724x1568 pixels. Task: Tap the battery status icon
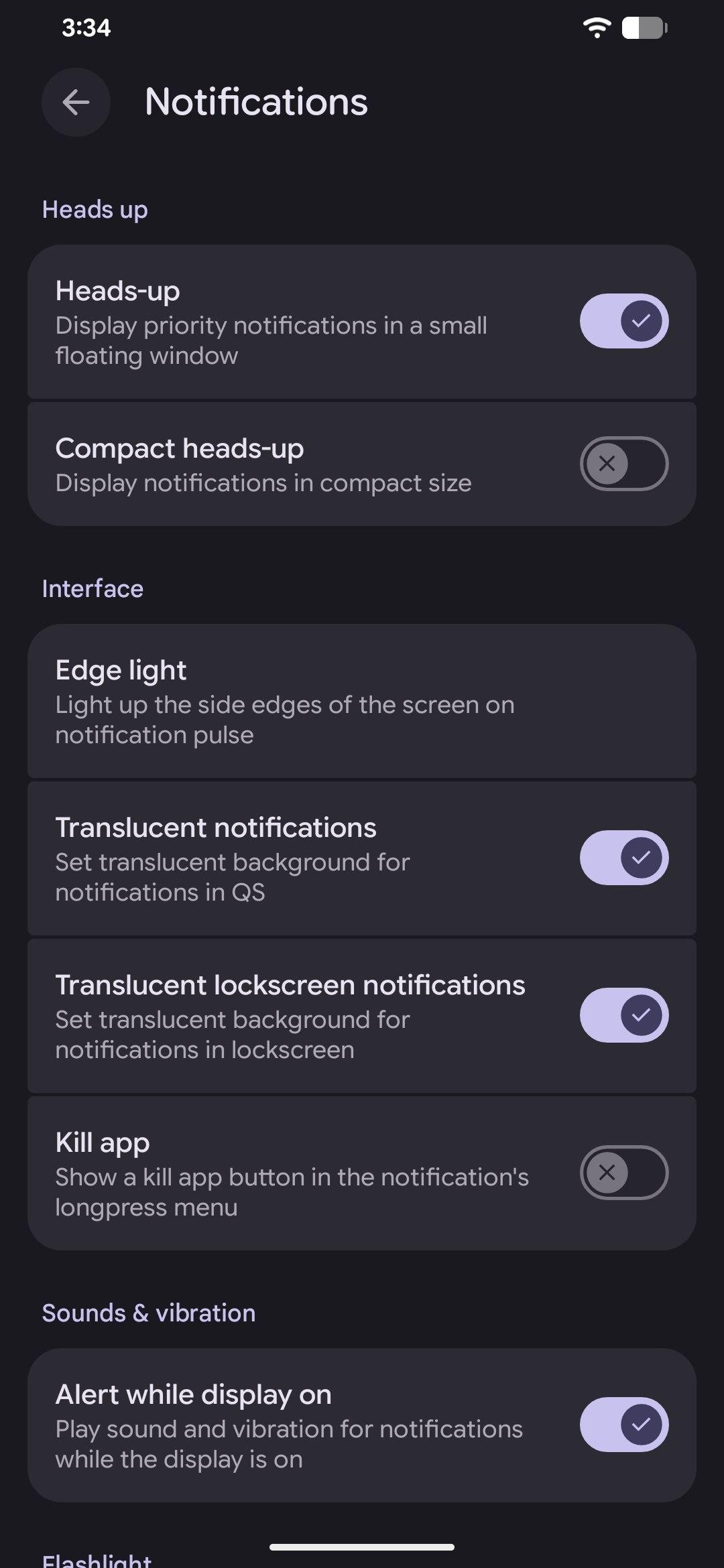pos(644,28)
